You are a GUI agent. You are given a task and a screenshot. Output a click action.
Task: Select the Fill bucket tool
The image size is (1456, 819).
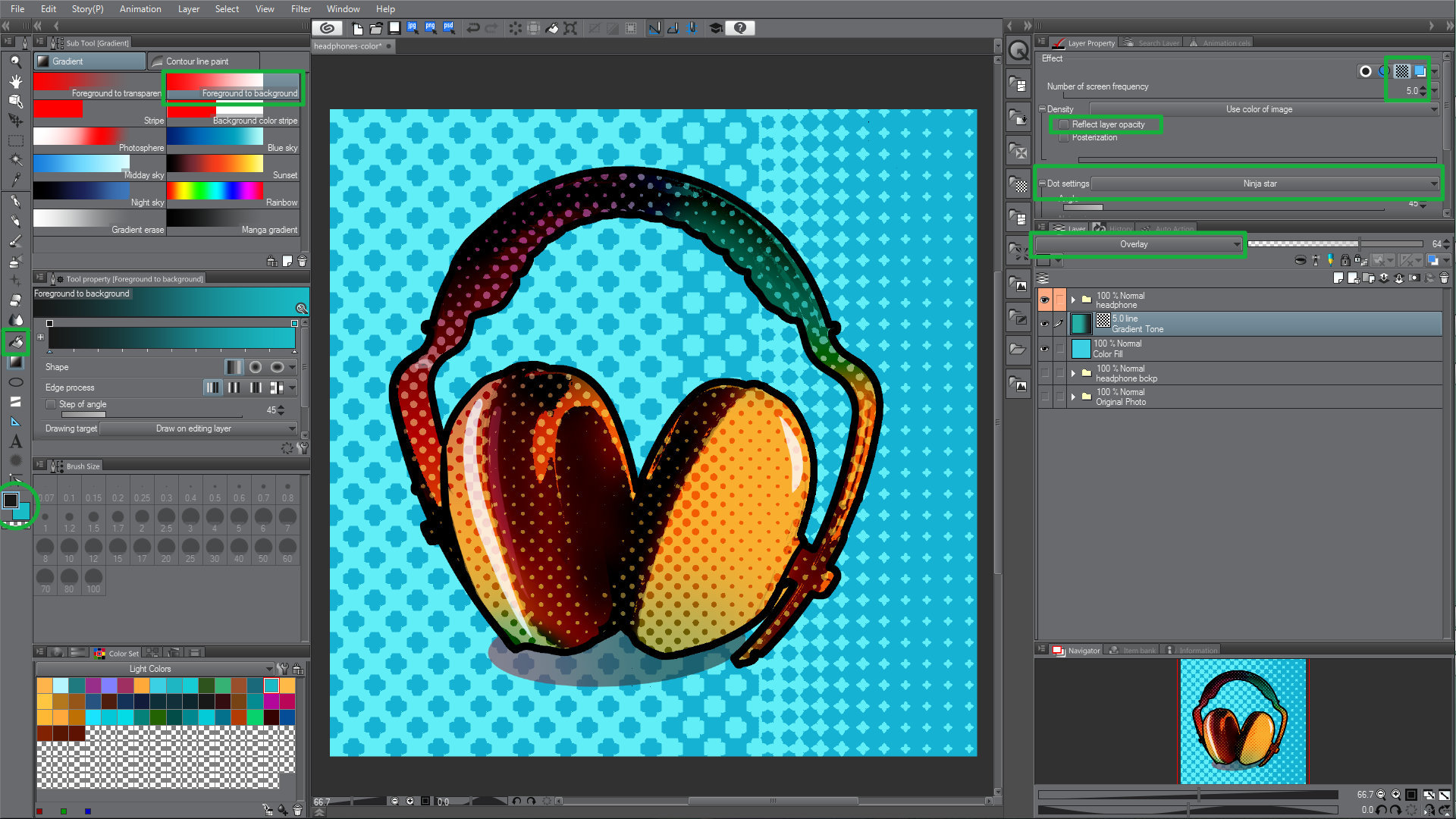[x=16, y=342]
